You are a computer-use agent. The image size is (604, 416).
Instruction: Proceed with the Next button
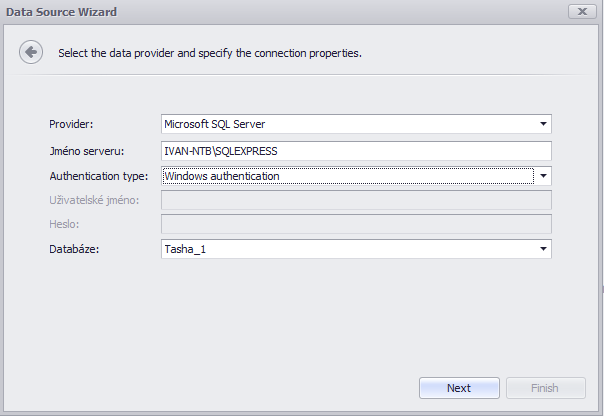click(459, 388)
